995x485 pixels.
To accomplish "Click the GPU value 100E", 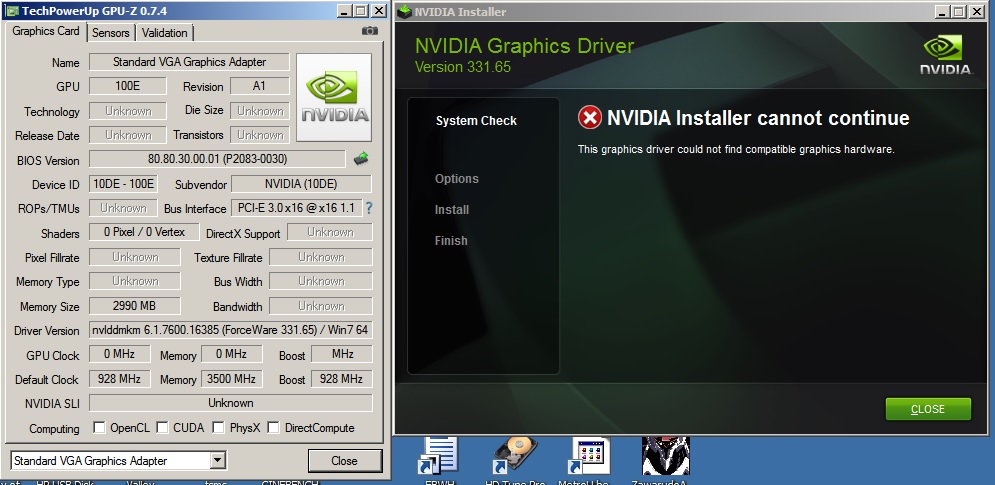I will coord(128,86).
